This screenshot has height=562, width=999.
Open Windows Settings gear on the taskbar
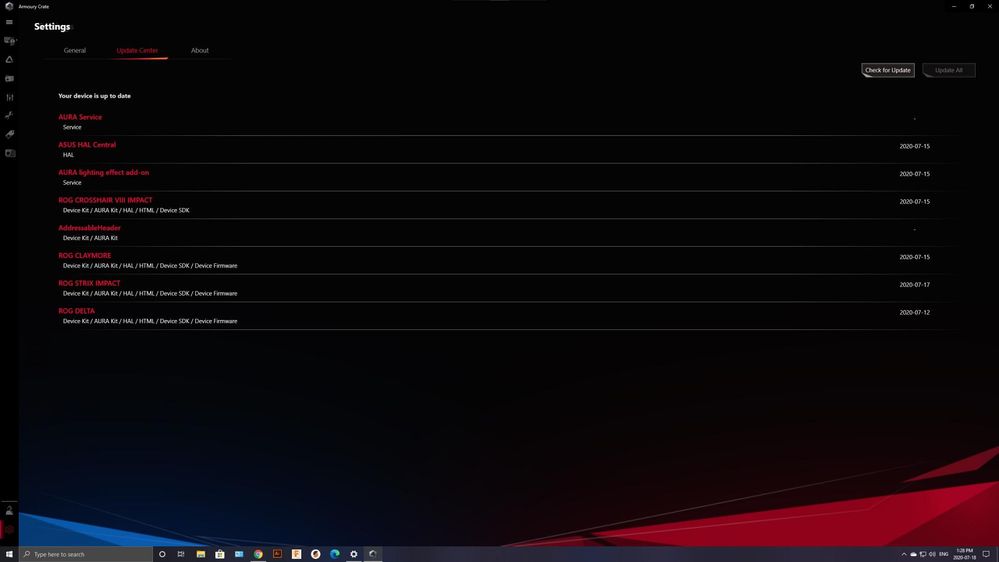click(354, 554)
